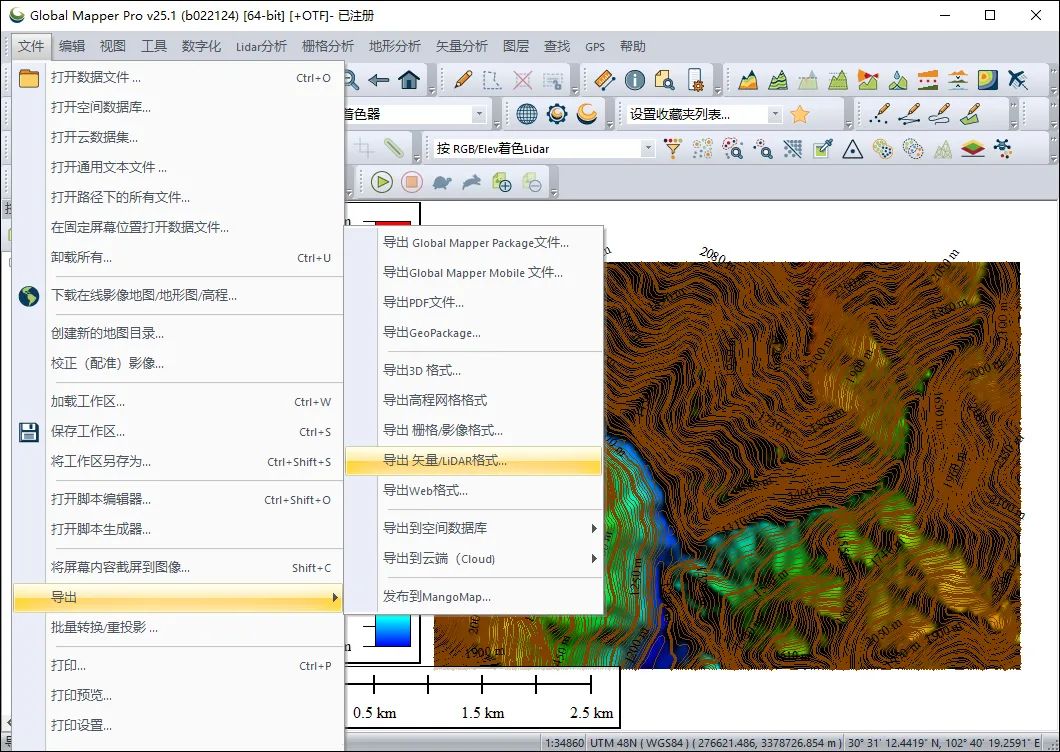Viewport: 1060px width, 752px height.
Task: Select 批量转换/重投影 menu entry
Action: point(178,628)
